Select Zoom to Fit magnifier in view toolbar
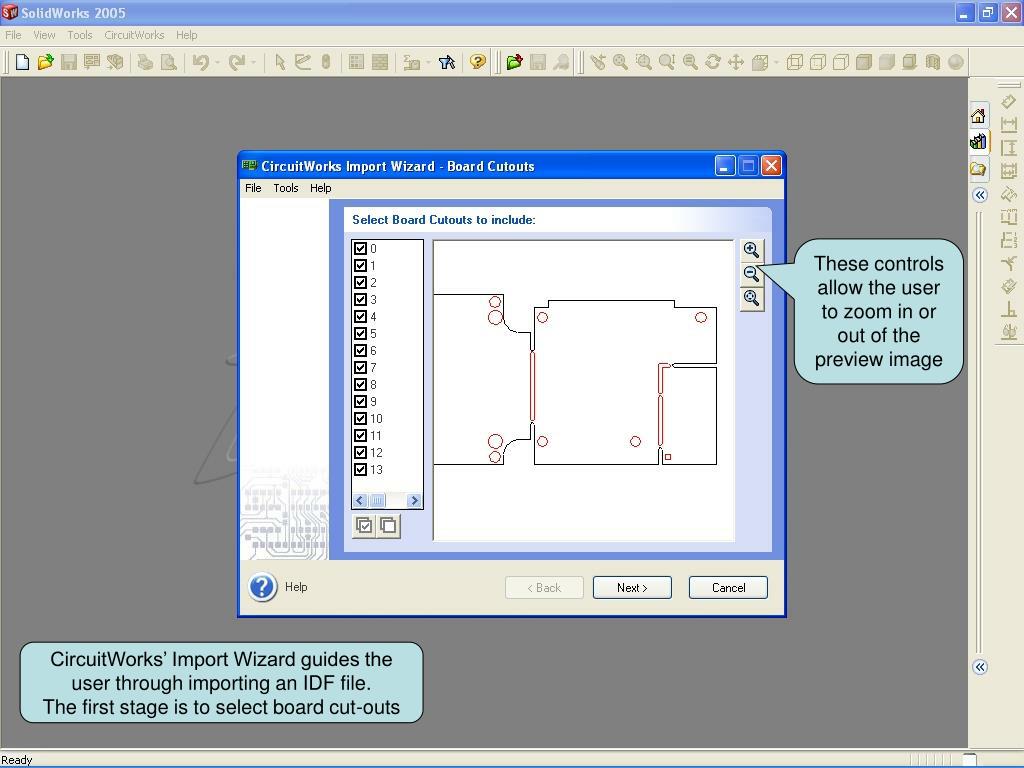1024x768 pixels. tap(620, 62)
